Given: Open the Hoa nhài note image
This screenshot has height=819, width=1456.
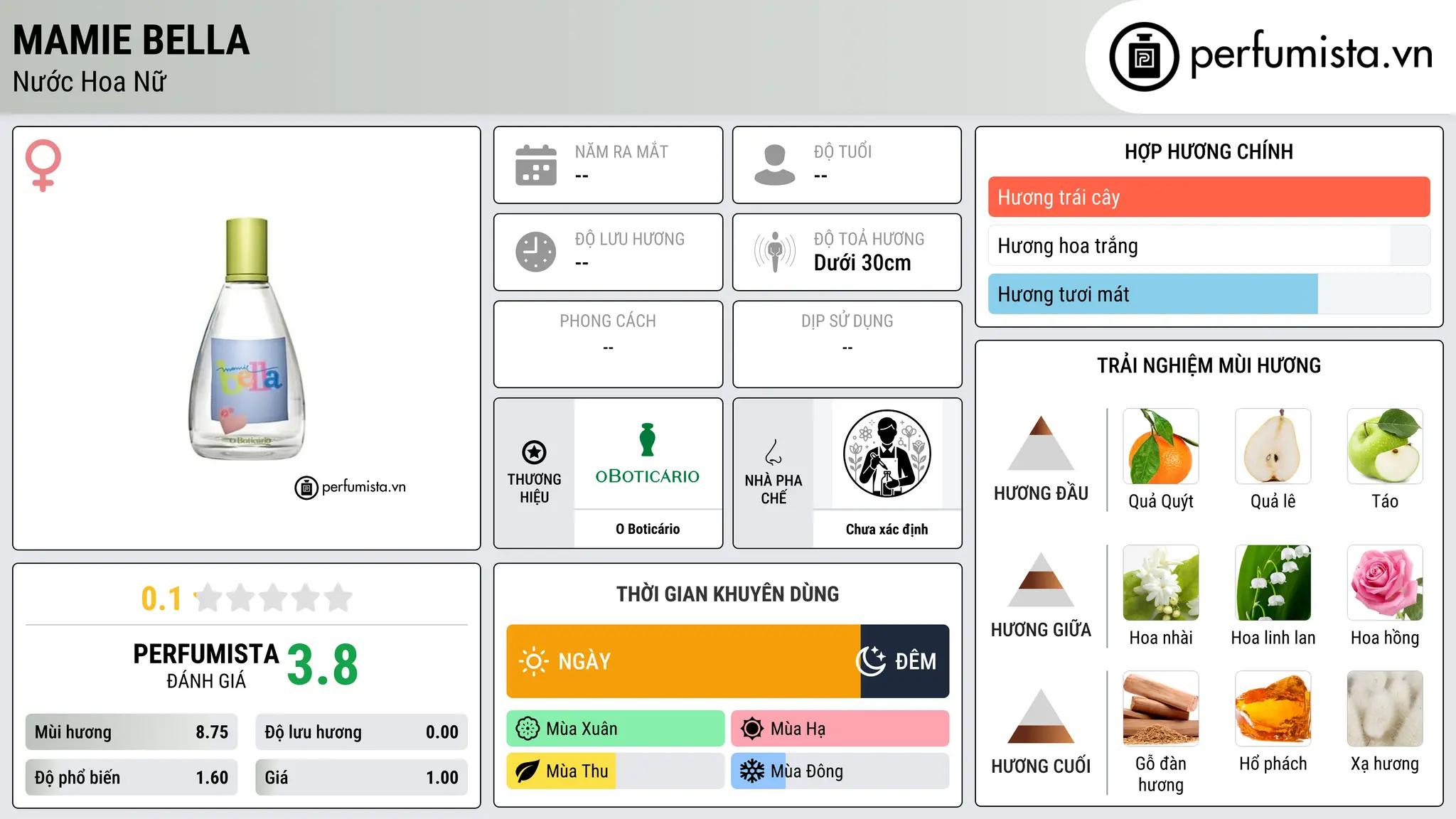Looking at the screenshot, I should [1161, 583].
